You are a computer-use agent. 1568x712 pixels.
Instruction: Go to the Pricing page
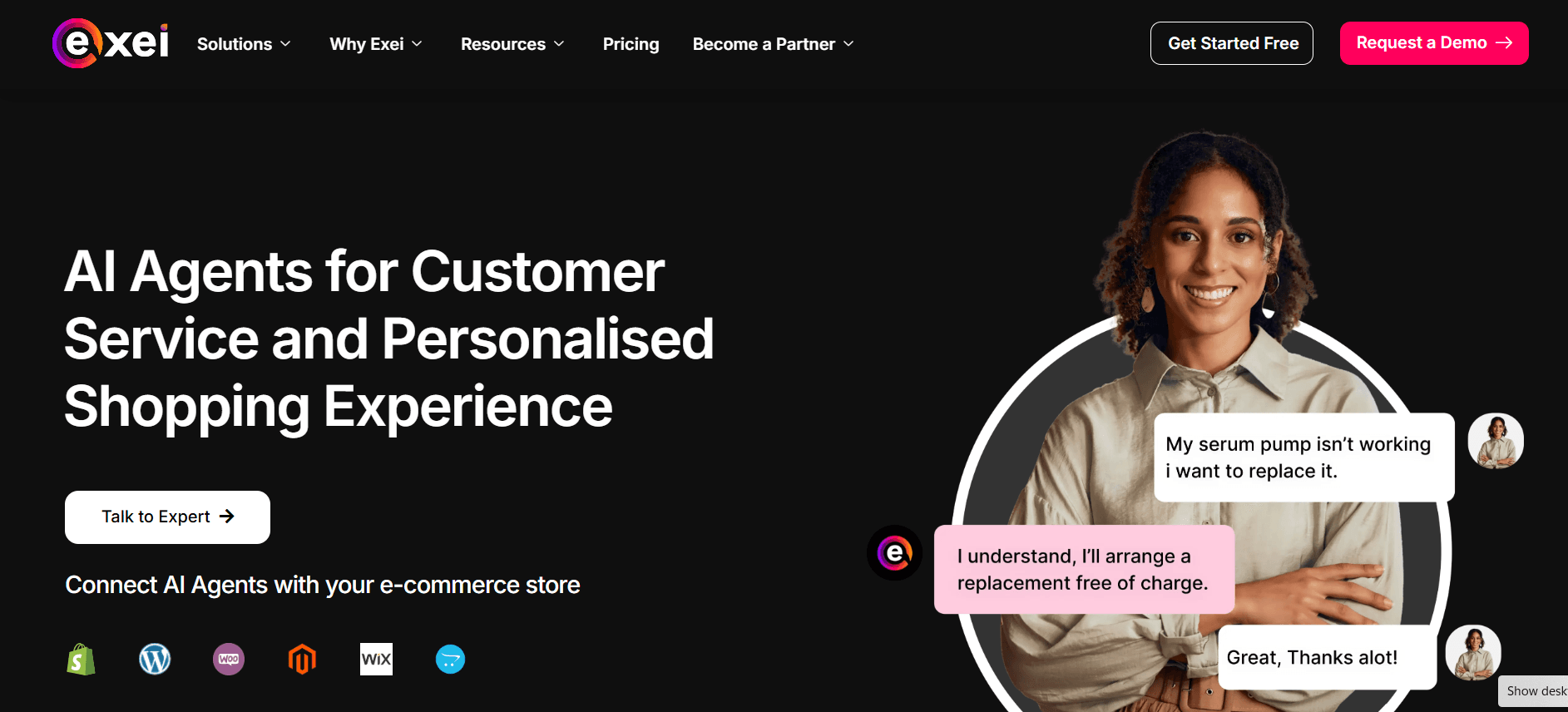tap(631, 44)
